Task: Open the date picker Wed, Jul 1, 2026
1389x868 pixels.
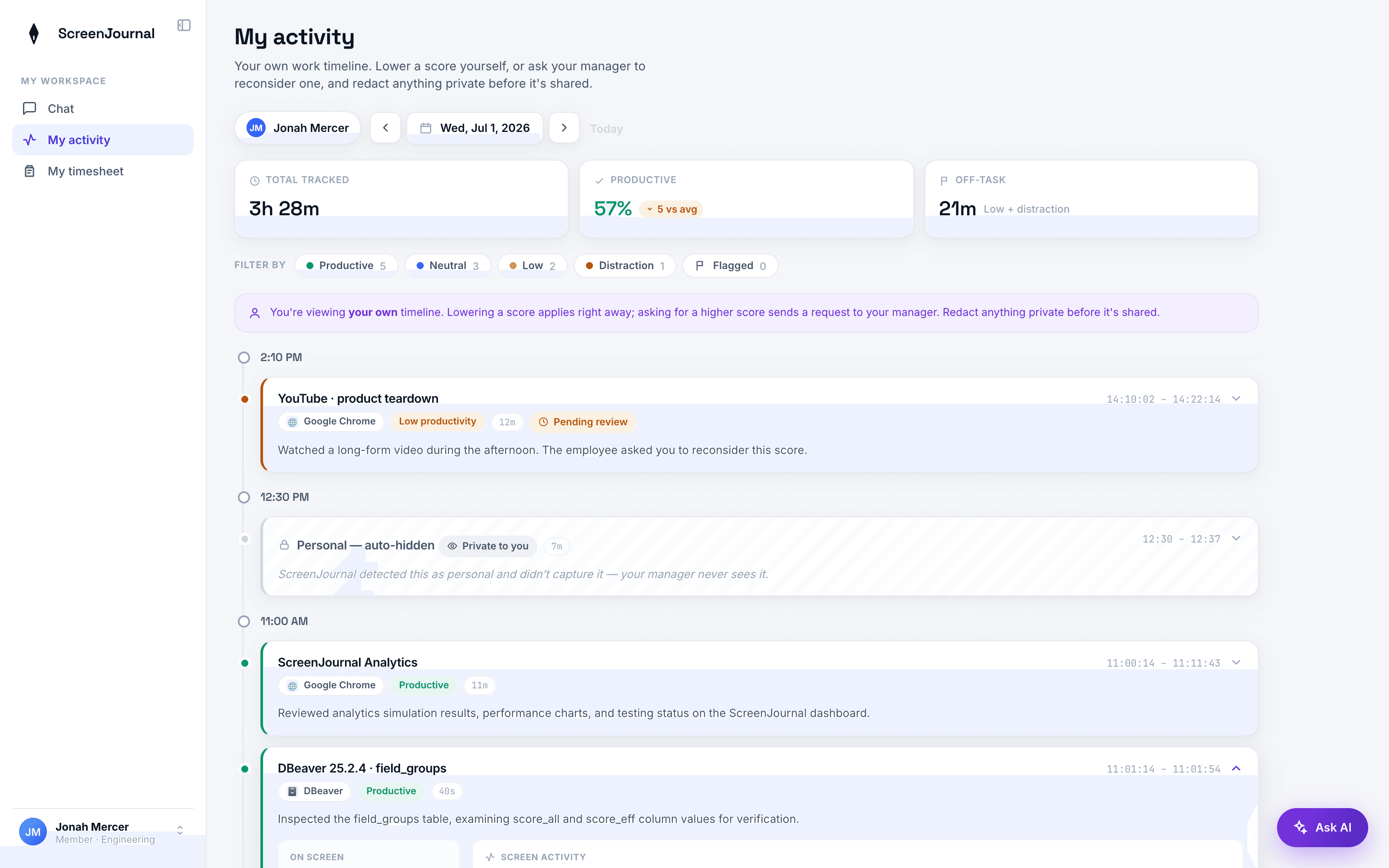Action: (475, 128)
